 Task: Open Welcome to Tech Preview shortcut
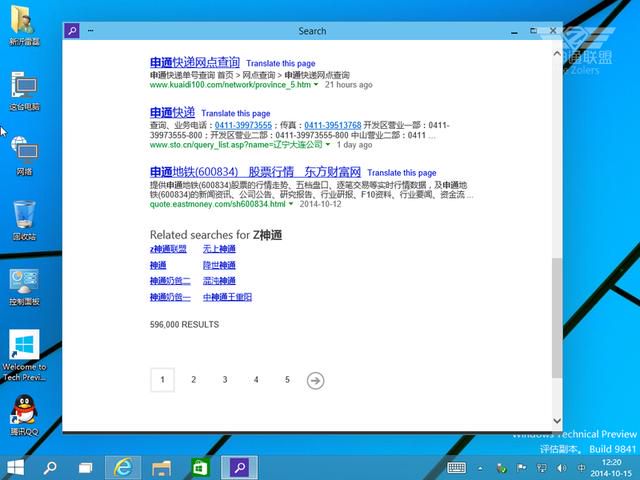[24, 355]
